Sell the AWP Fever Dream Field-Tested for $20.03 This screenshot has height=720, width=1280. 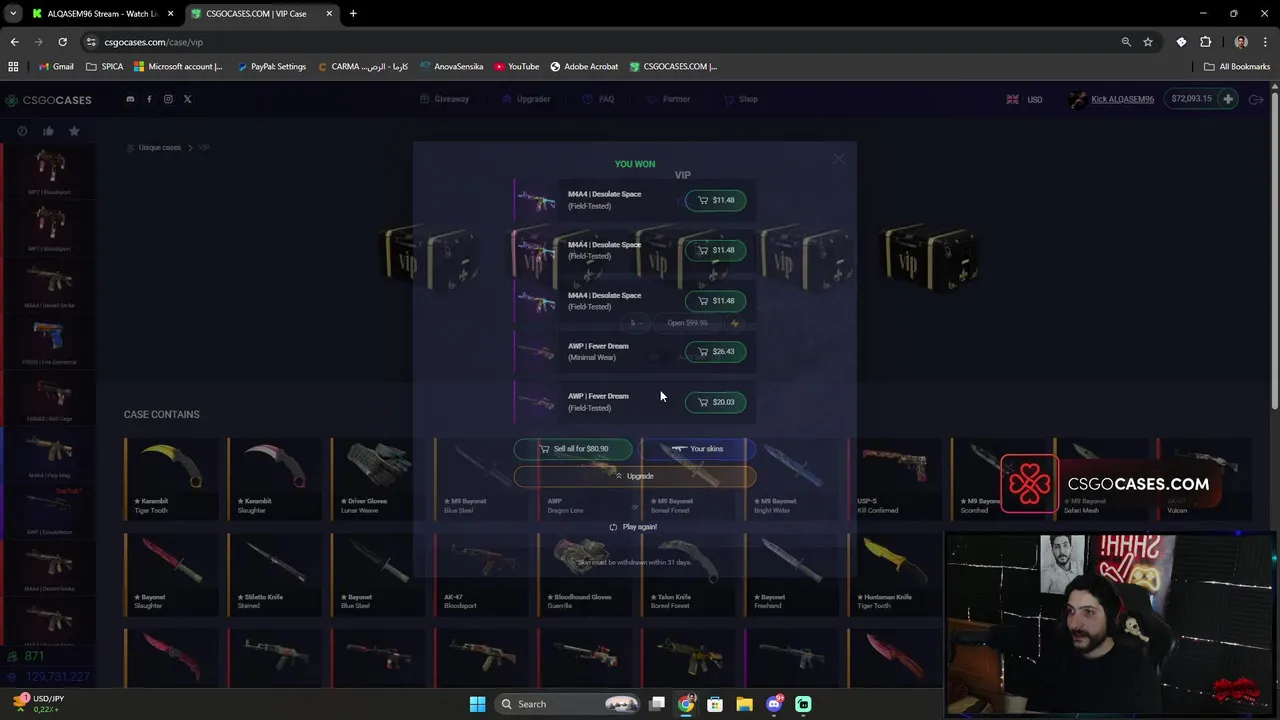tap(715, 402)
